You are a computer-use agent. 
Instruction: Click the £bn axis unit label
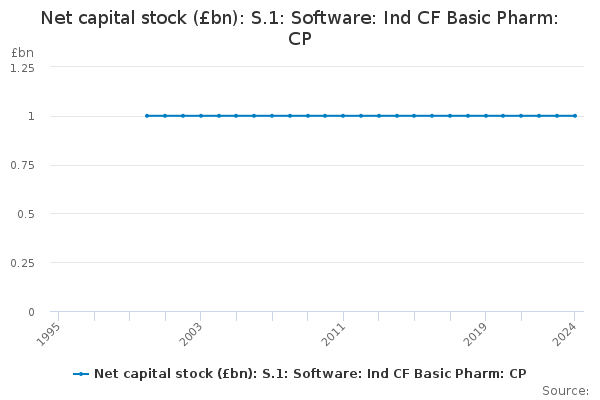pyautogui.click(x=22, y=52)
